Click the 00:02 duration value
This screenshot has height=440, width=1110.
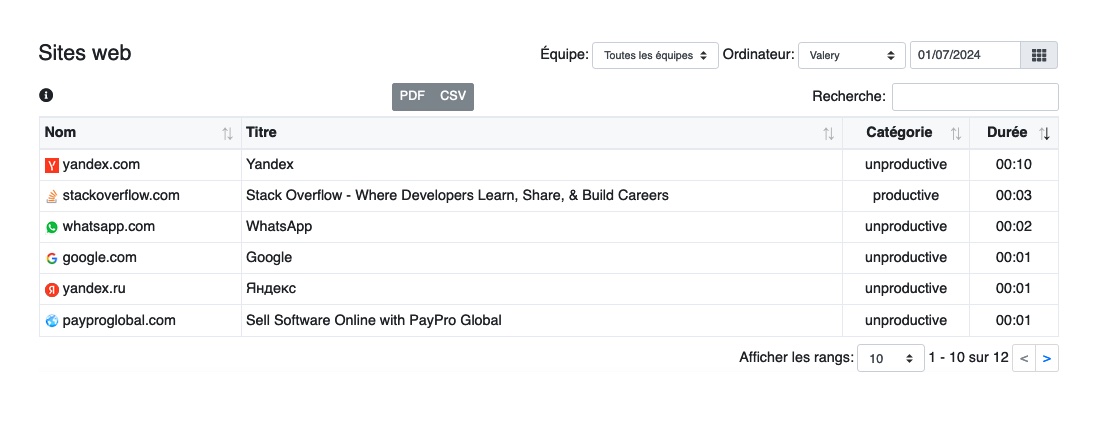[1014, 226]
